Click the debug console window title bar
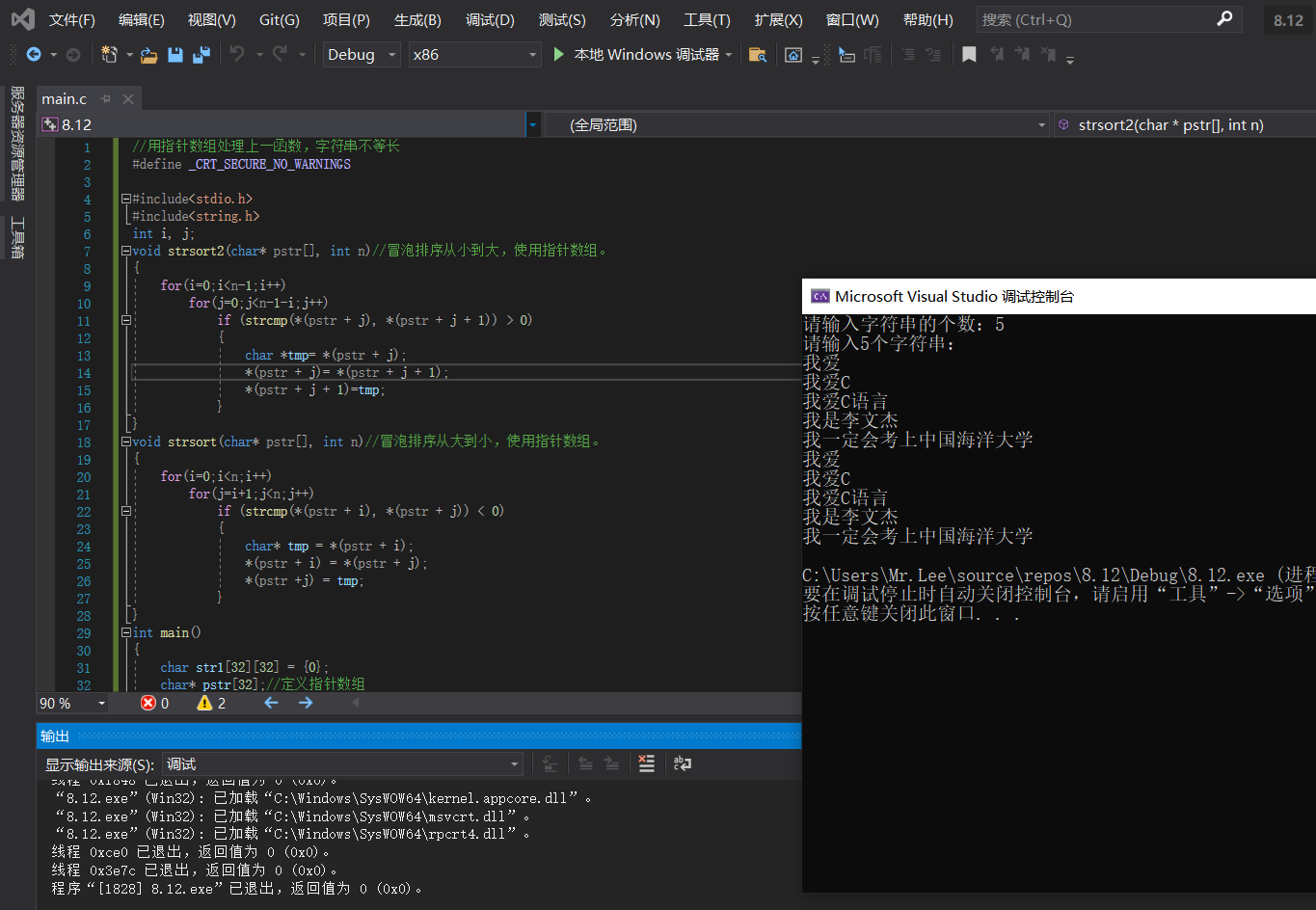This screenshot has height=910, width=1316. coord(1059,296)
